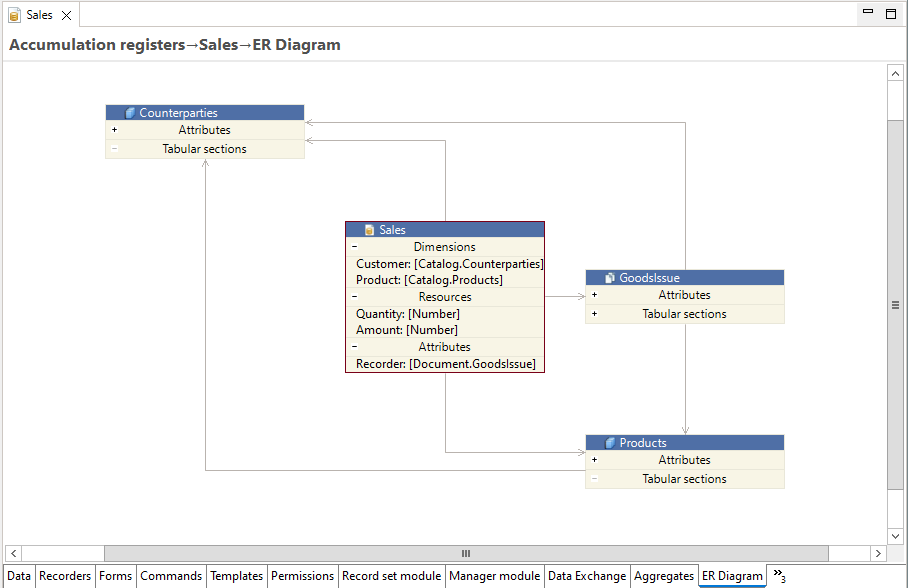Open the Permissions tab
The width and height of the screenshot is (908, 588).
[x=302, y=576]
